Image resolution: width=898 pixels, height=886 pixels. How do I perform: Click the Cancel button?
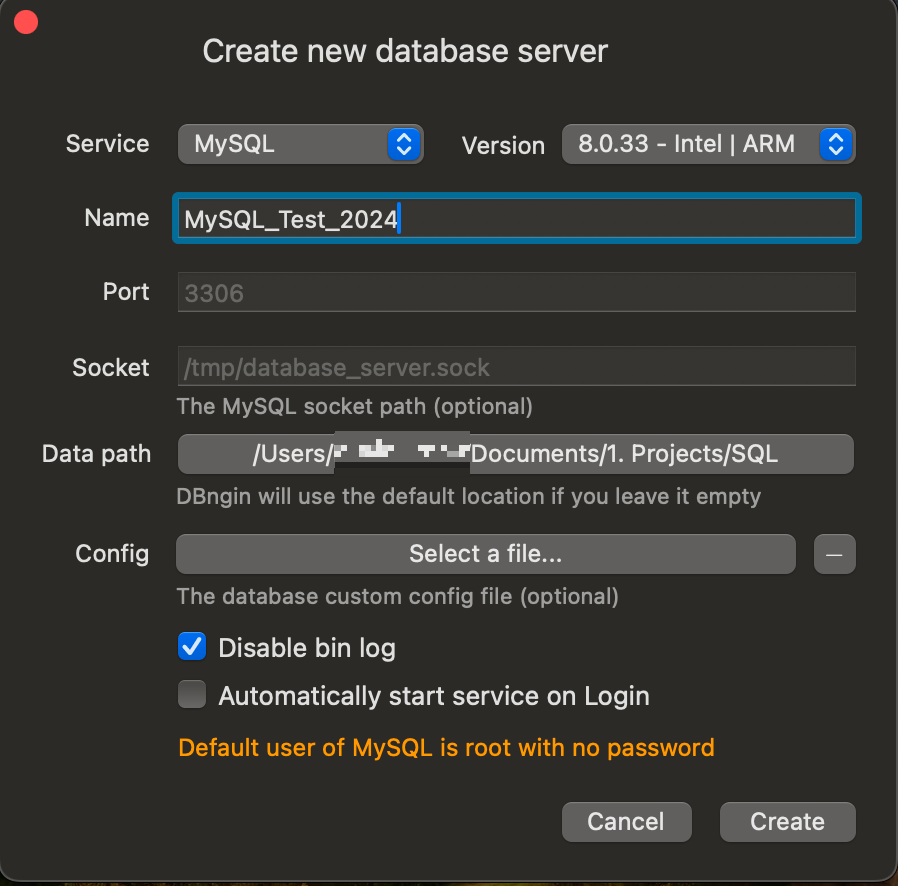pos(627,822)
